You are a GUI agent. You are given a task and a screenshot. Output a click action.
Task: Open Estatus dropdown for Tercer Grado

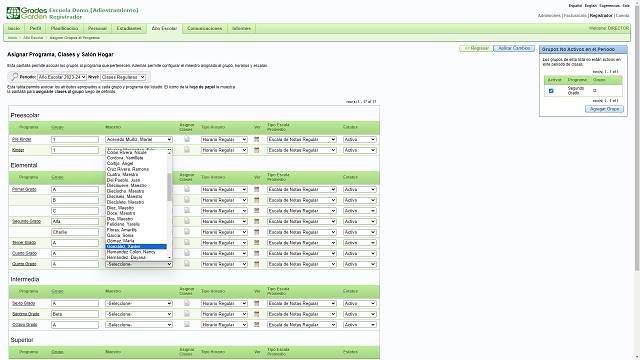click(360, 242)
